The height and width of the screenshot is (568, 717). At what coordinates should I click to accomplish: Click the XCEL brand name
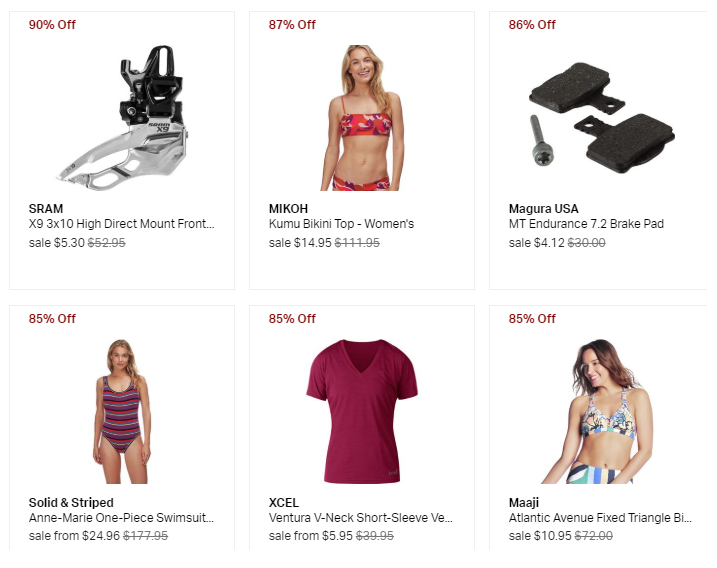click(284, 503)
